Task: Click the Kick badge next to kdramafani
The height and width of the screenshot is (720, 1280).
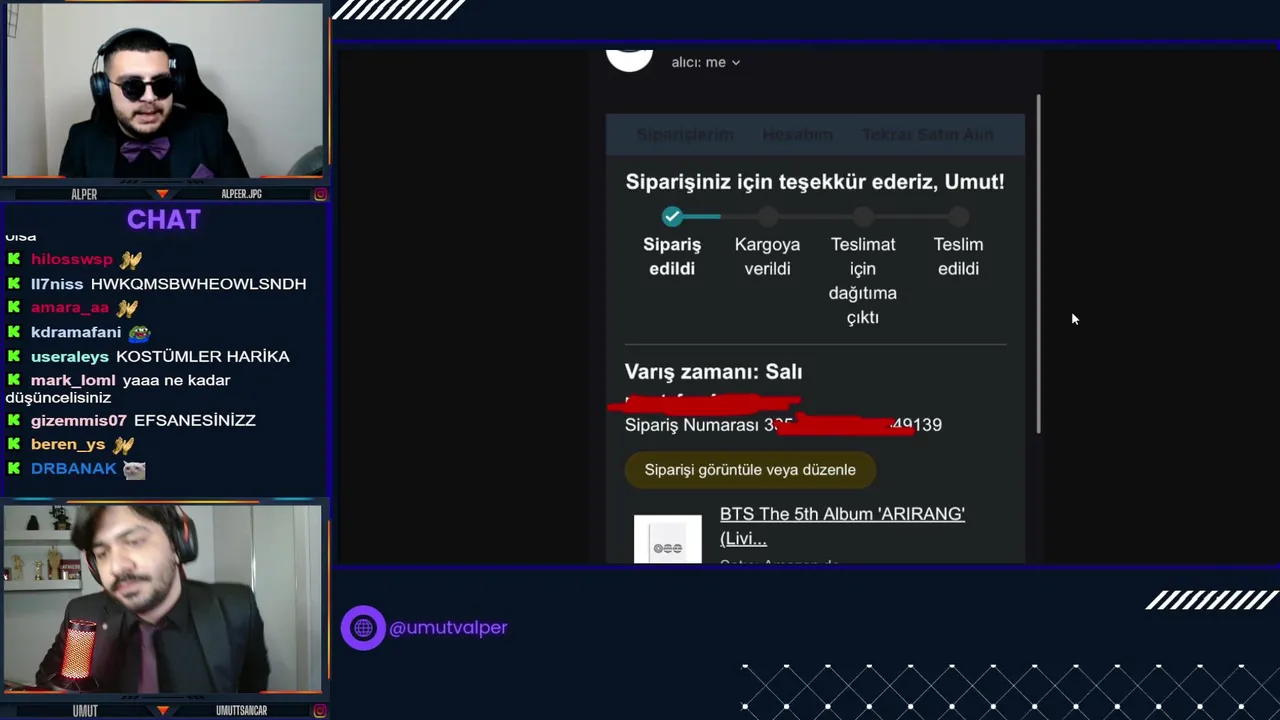Action: [x=14, y=332]
